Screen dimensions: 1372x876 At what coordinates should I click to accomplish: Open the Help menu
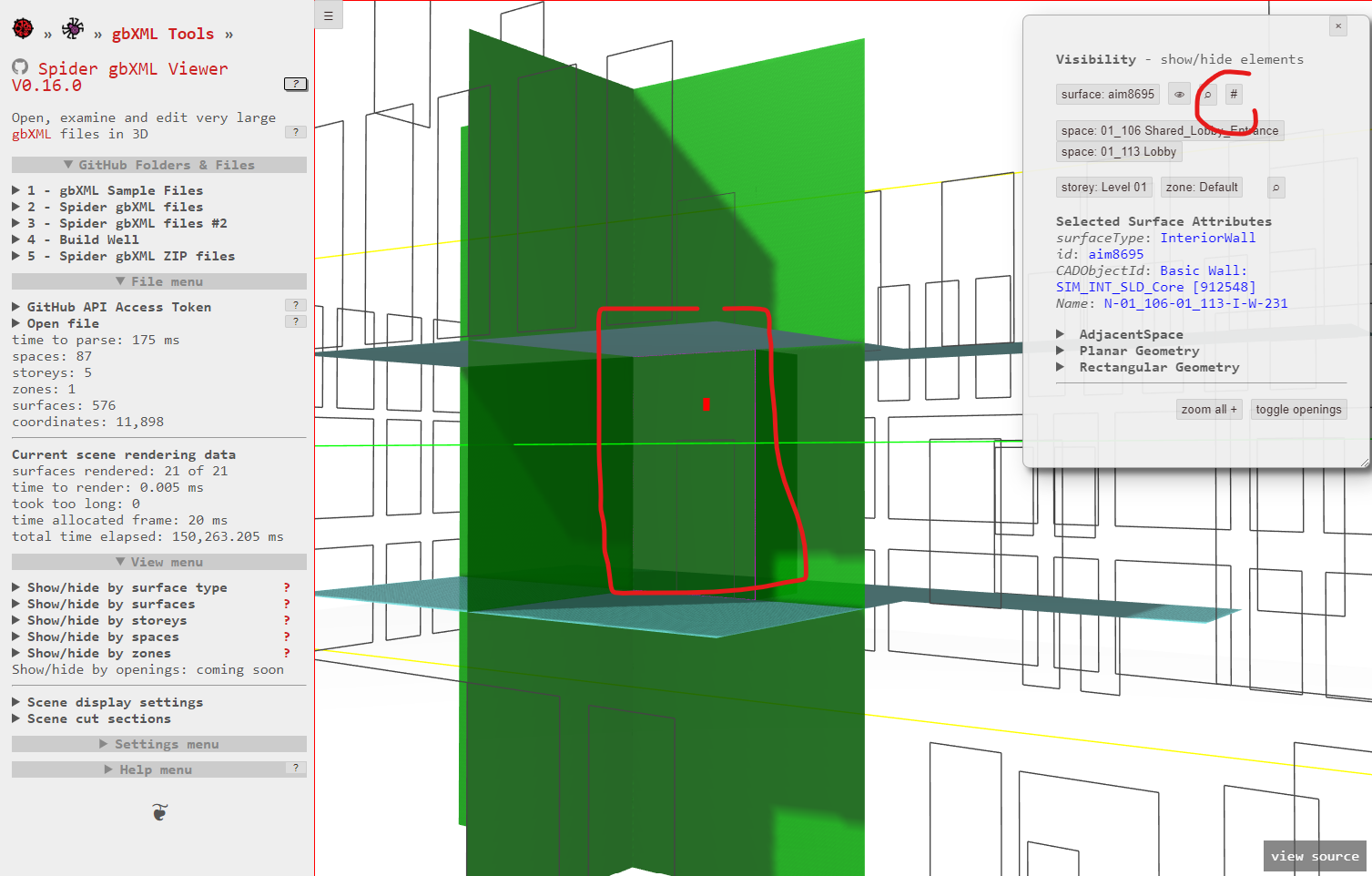[149, 769]
